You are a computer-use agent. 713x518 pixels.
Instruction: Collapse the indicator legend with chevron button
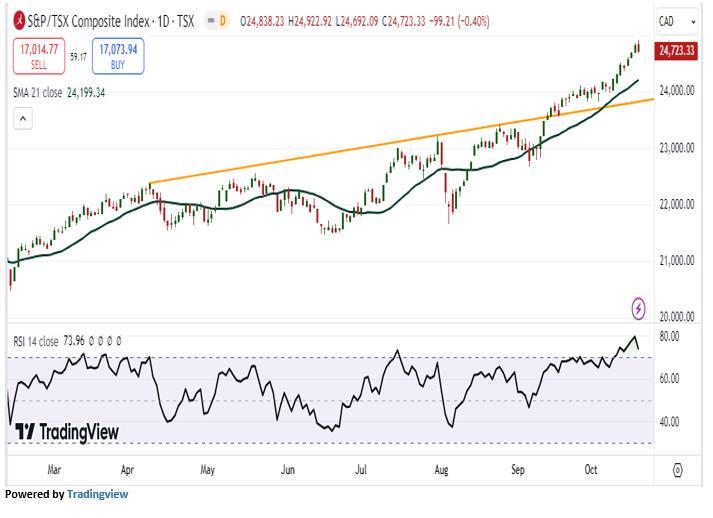click(23, 119)
